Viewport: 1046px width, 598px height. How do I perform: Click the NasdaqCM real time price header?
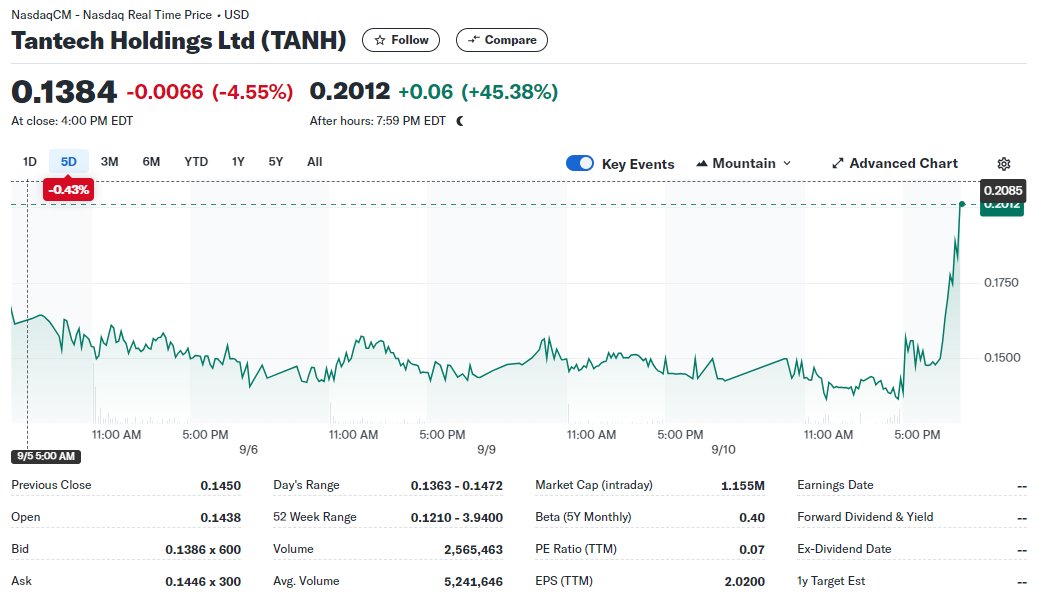130,15
